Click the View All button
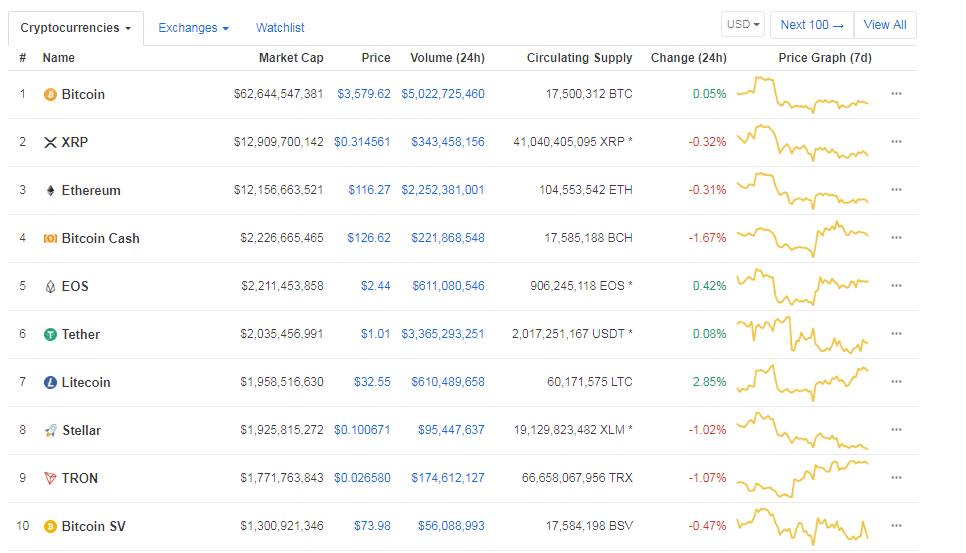This screenshot has height=553, width=966. click(885, 25)
